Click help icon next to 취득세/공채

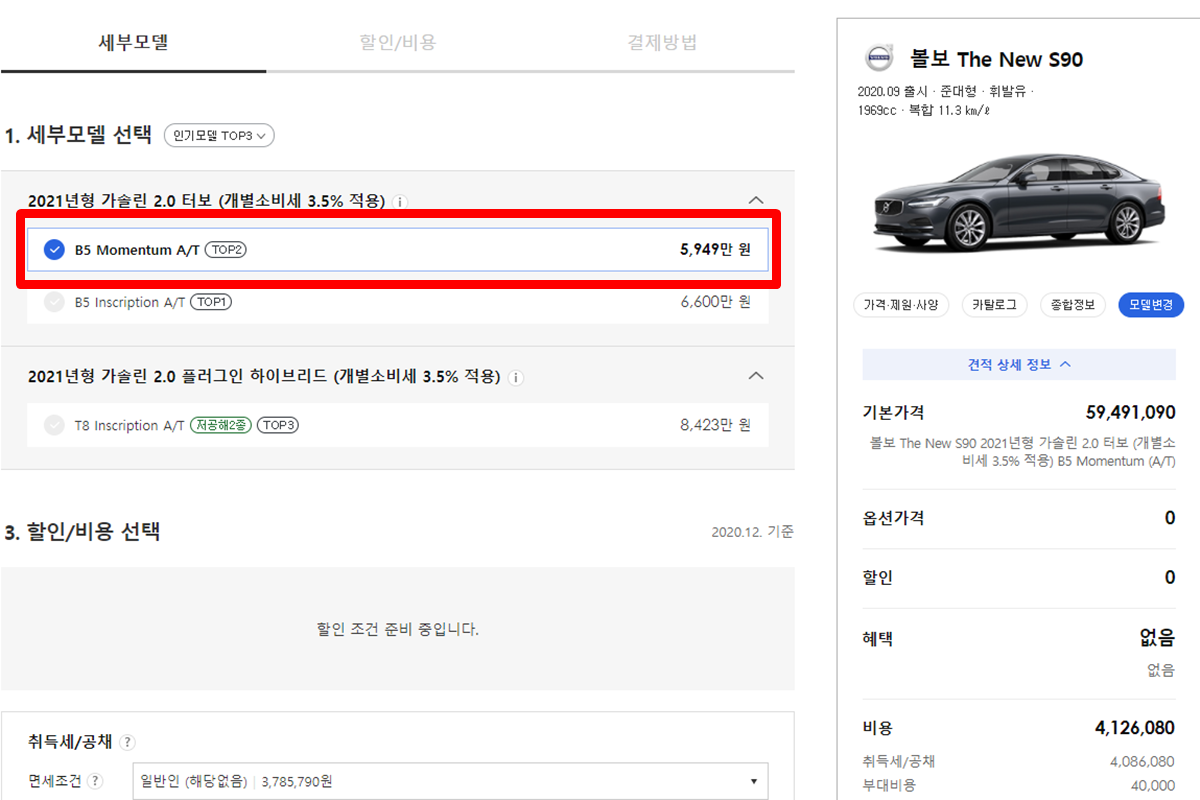[127, 742]
